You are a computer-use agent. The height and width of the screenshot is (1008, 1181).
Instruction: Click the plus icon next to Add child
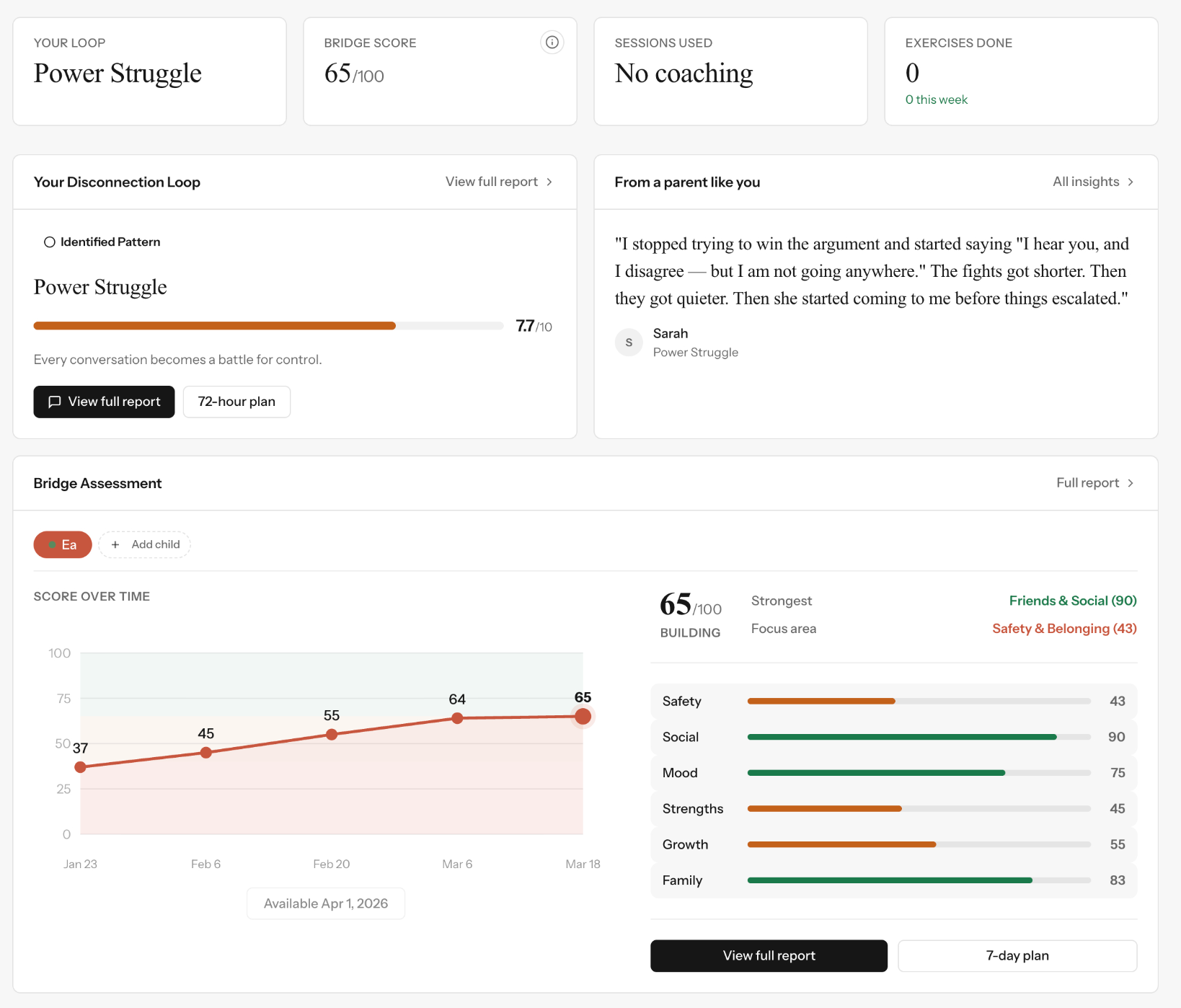click(x=116, y=544)
